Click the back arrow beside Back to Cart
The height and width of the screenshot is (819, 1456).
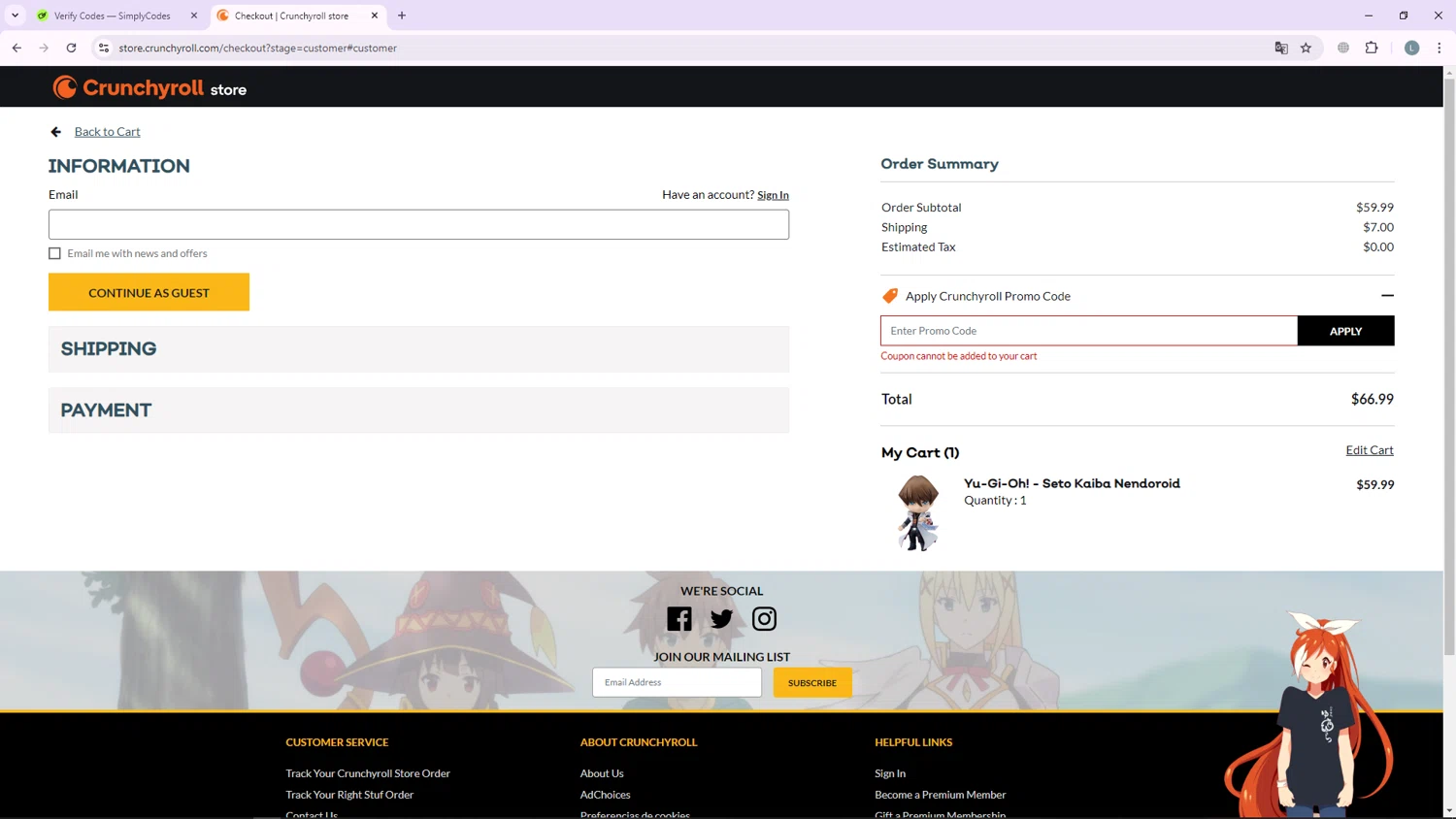point(56,132)
